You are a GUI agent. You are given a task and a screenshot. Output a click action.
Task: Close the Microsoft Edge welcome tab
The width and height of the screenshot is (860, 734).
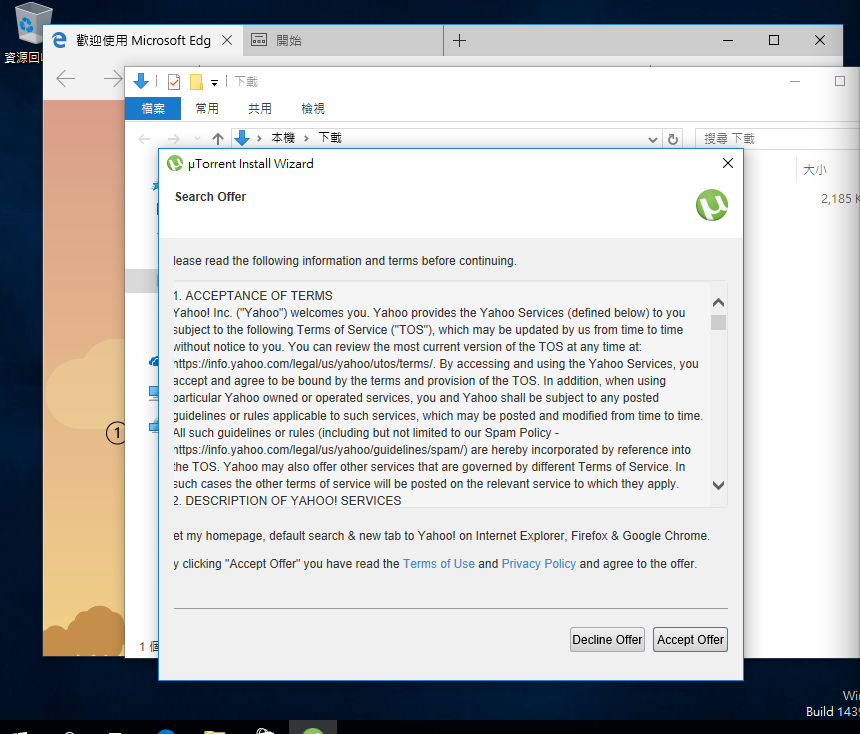[x=227, y=41]
